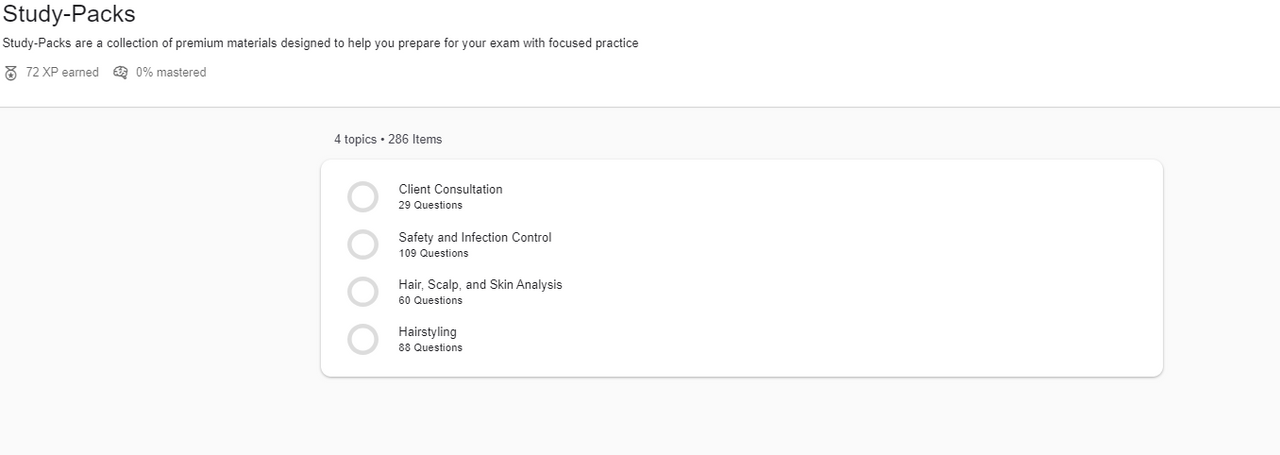
Task: Click the mastery brain icon
Action: pos(121,72)
